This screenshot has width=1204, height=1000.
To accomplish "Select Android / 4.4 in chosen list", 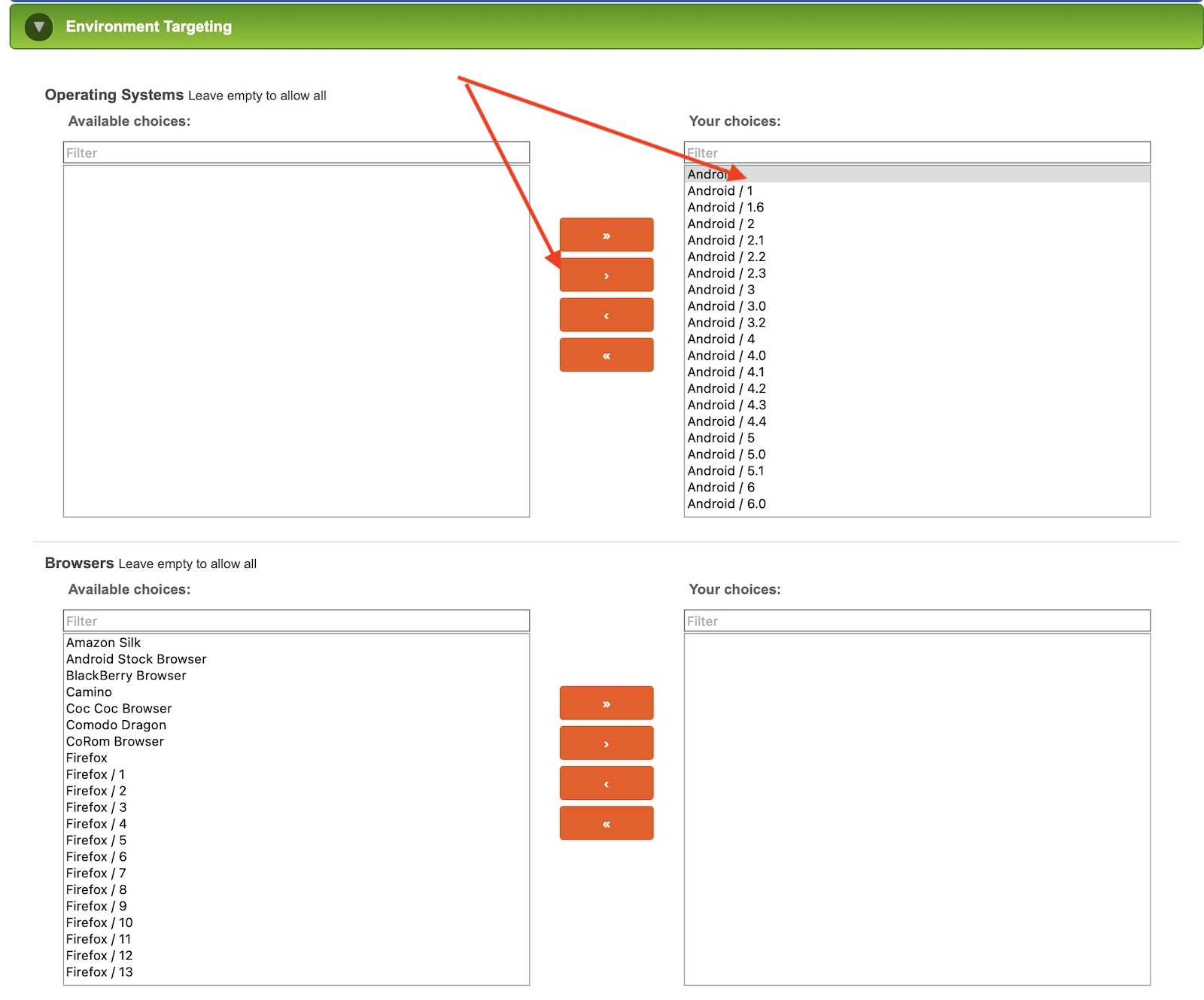I will click(727, 421).
